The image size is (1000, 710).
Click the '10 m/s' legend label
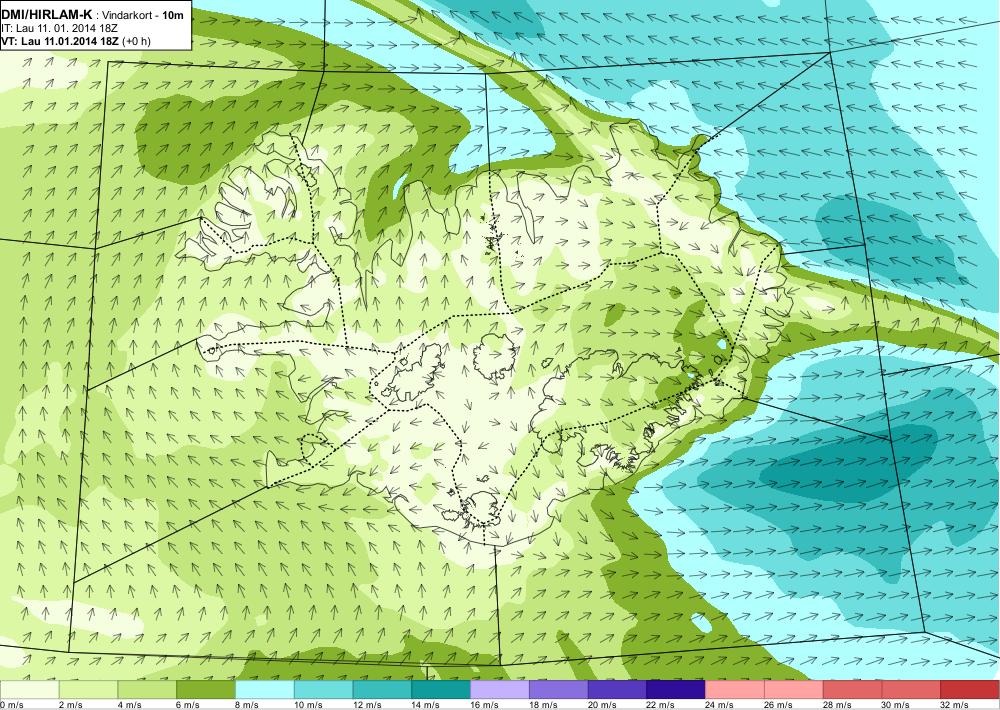click(308, 705)
